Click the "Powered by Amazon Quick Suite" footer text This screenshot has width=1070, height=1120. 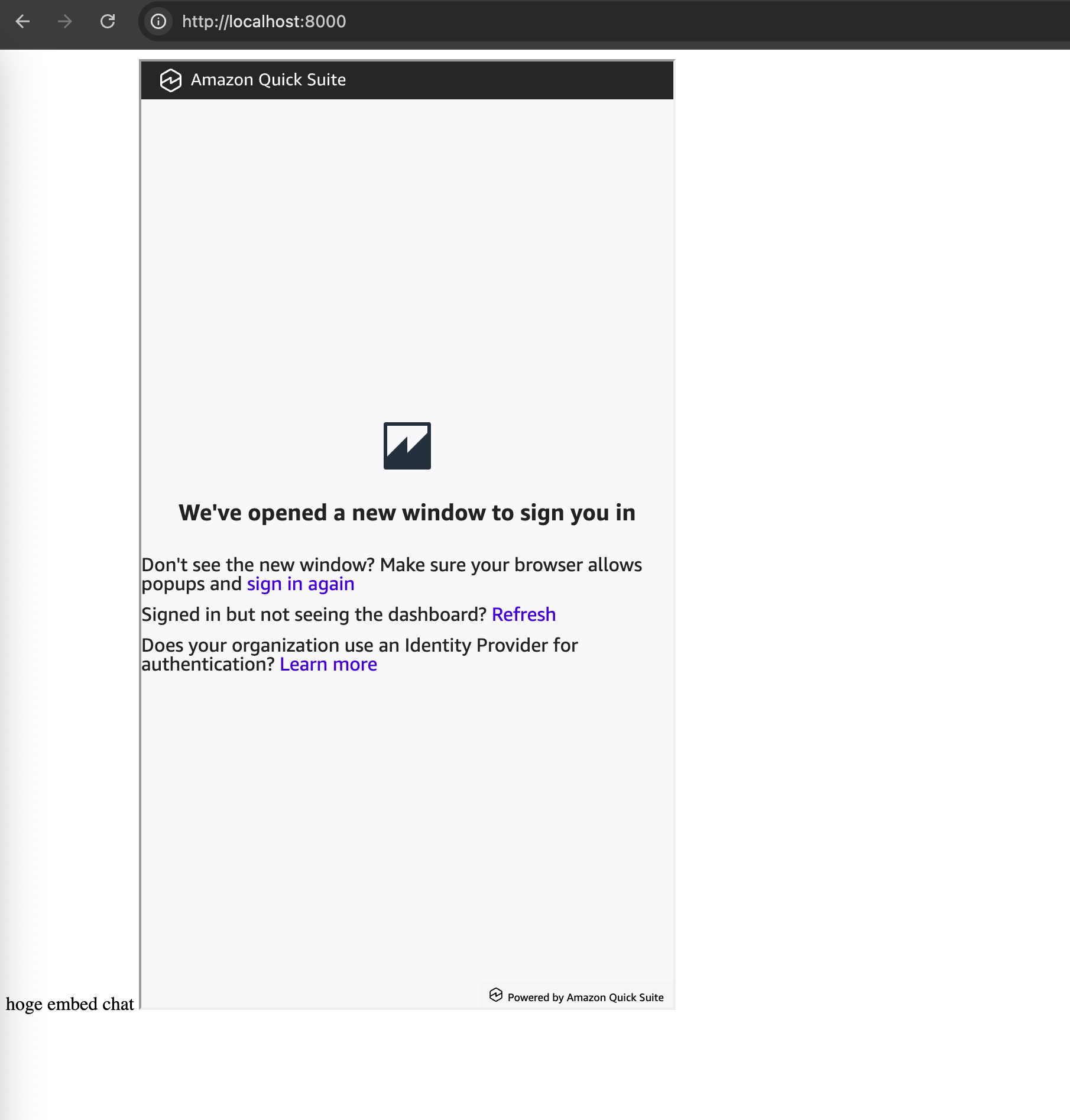(585, 998)
